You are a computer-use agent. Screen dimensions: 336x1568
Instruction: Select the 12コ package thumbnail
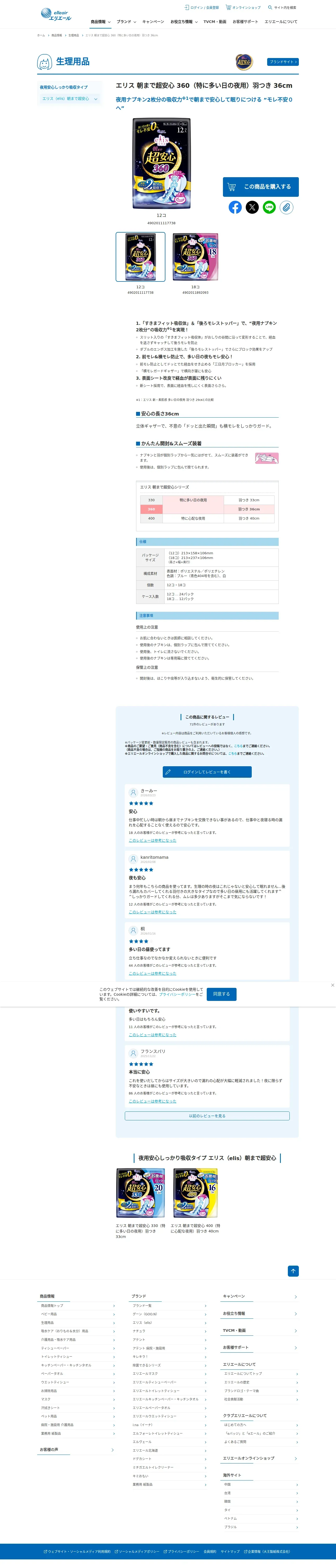[x=140, y=257]
